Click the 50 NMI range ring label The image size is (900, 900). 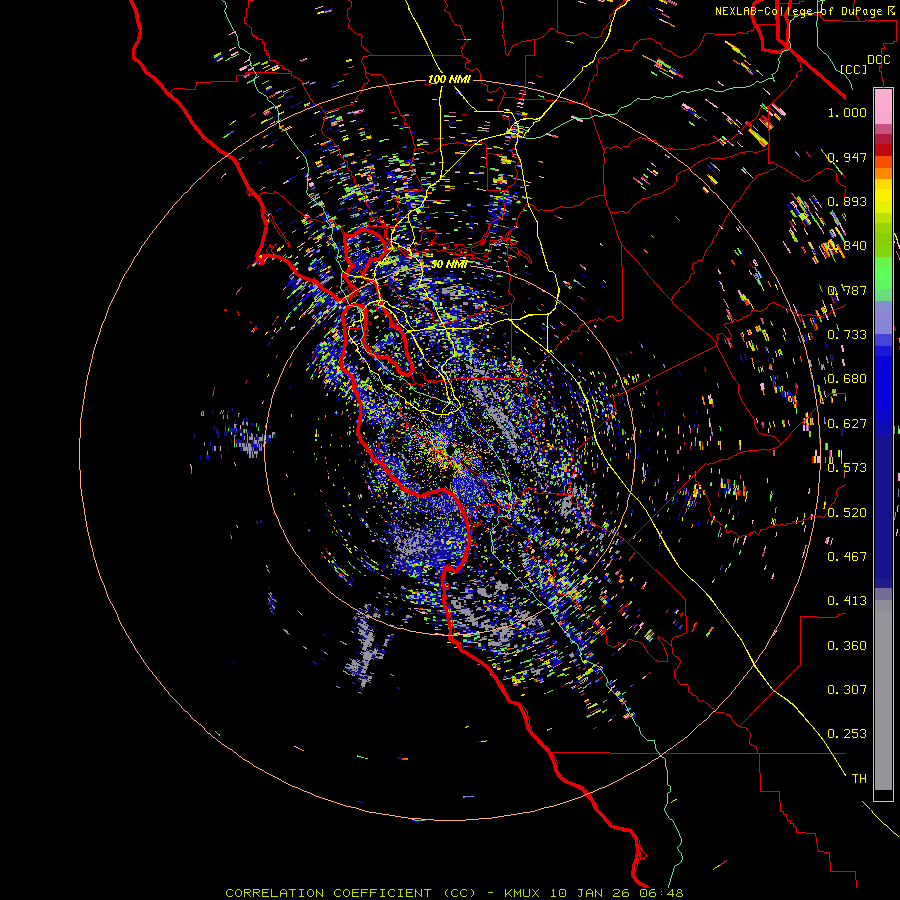pyautogui.click(x=449, y=264)
